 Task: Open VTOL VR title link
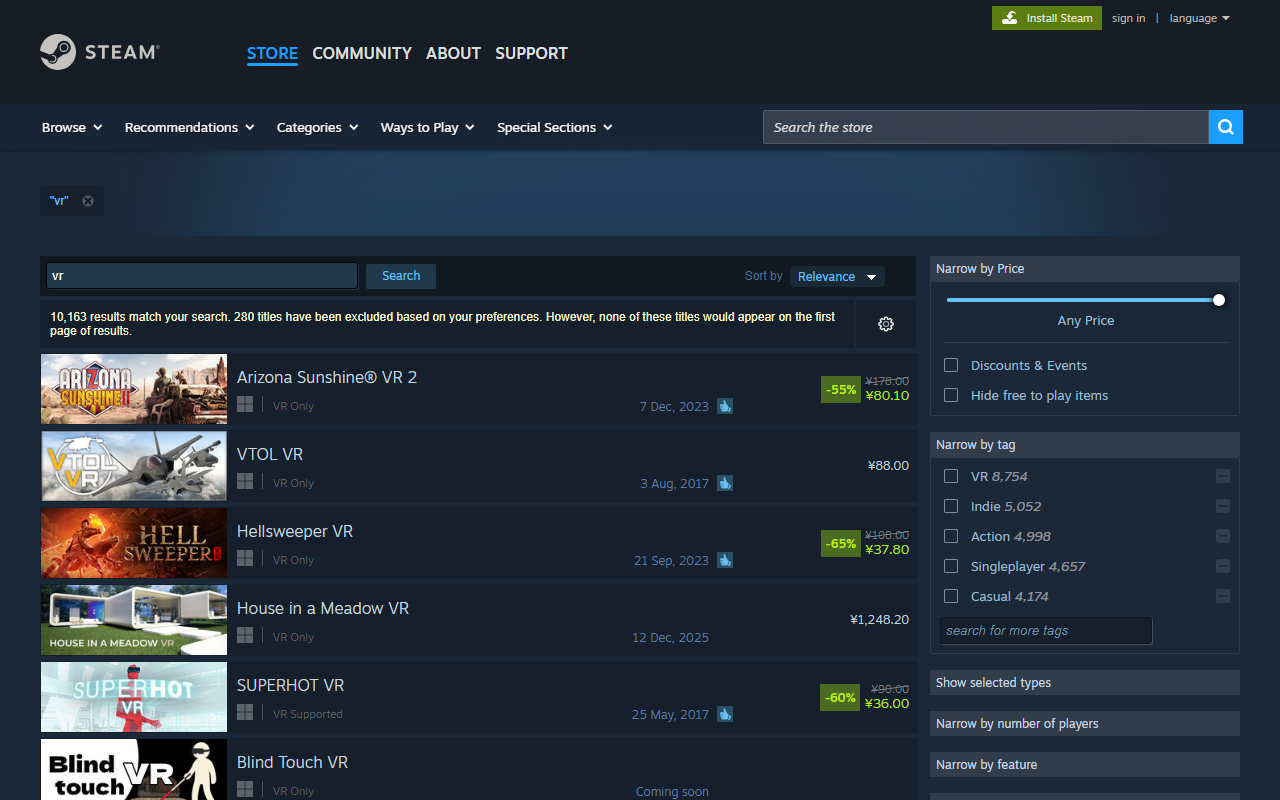click(x=270, y=454)
